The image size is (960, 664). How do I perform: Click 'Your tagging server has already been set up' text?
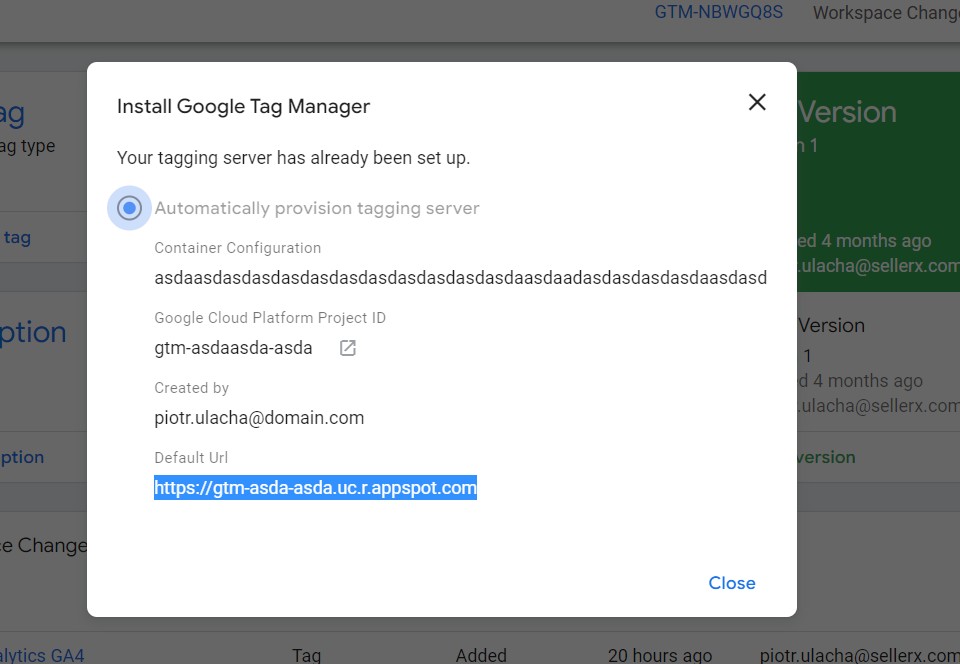(x=293, y=158)
